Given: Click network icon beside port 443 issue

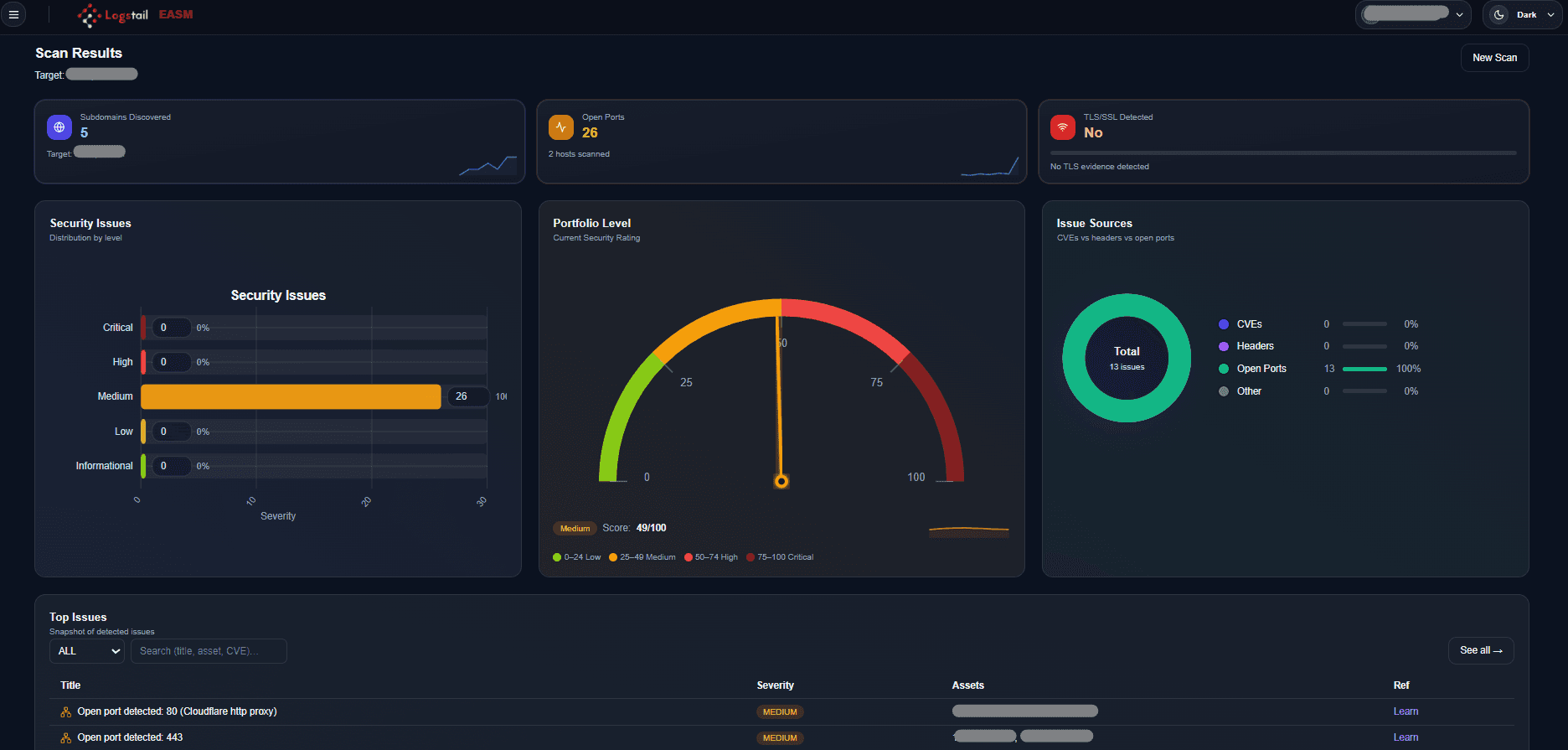Looking at the screenshot, I should 66,737.
